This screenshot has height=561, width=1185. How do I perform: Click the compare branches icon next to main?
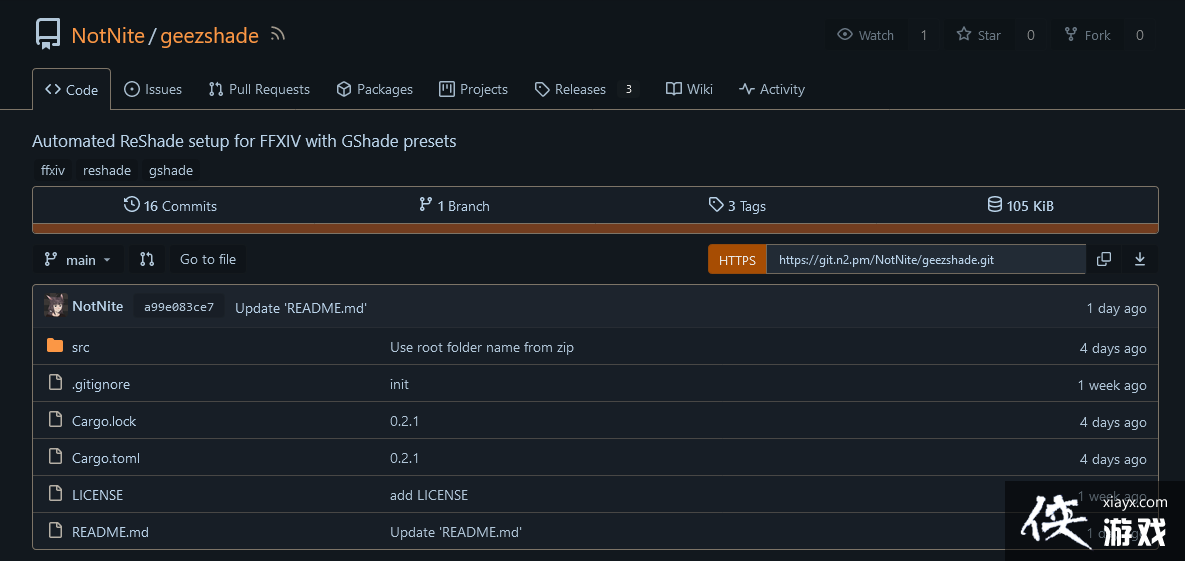(147, 259)
